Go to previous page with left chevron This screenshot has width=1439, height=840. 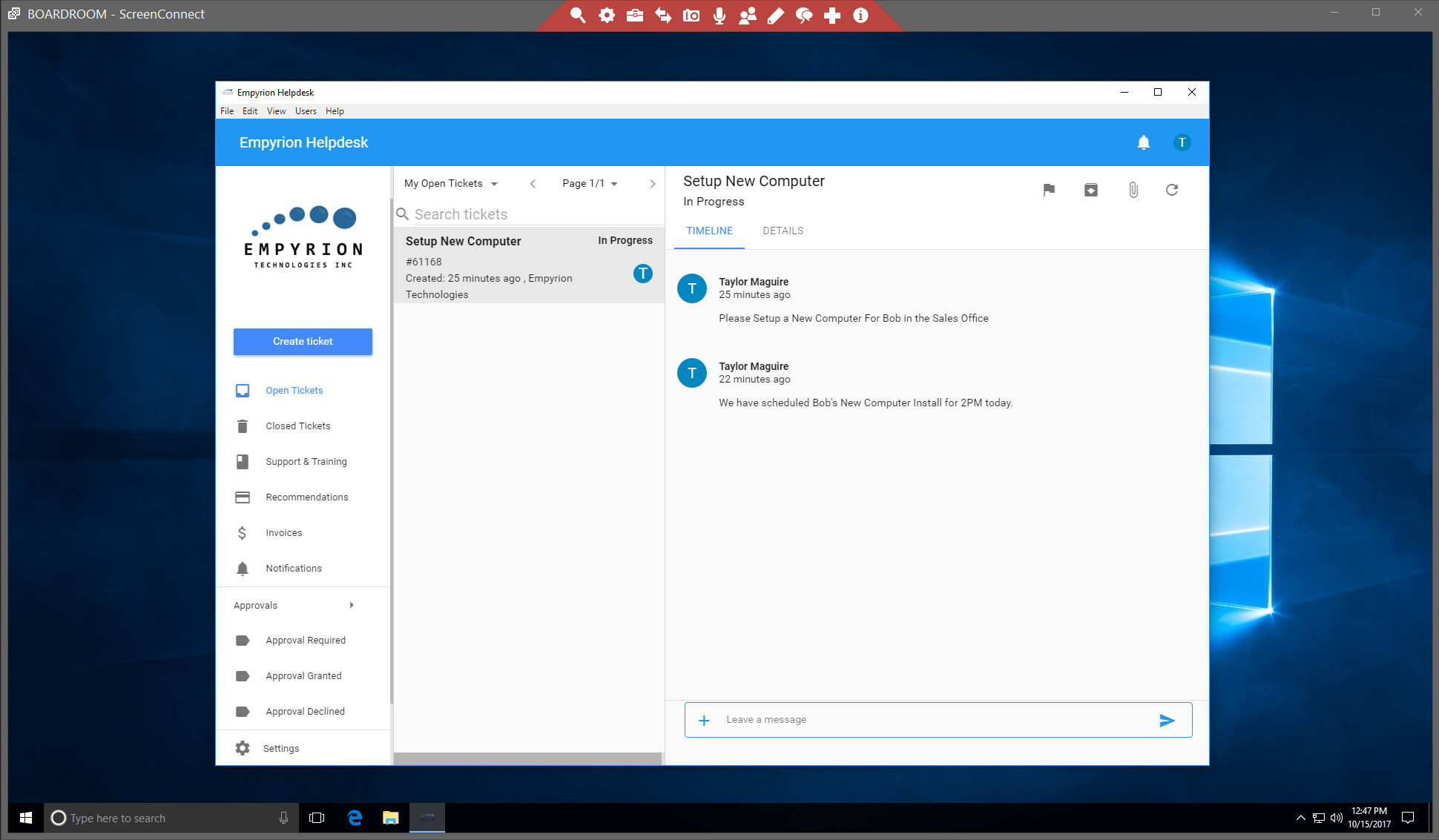(x=533, y=184)
